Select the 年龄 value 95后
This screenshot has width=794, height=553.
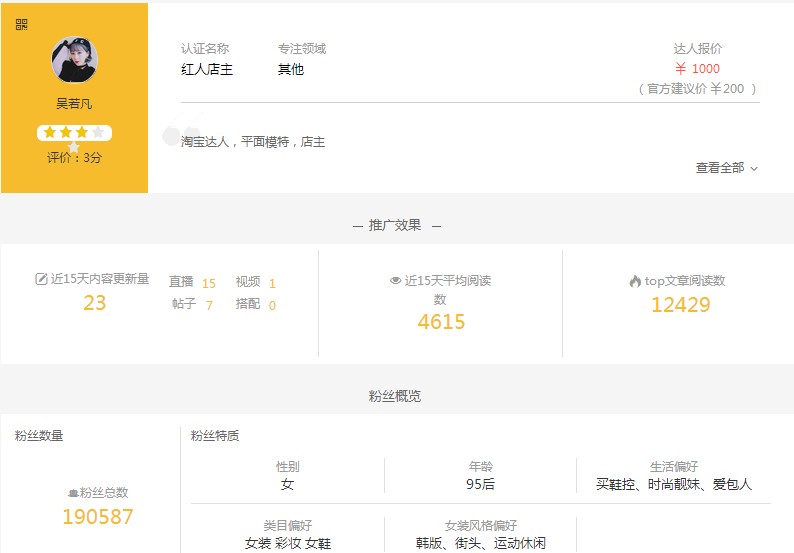(x=480, y=484)
